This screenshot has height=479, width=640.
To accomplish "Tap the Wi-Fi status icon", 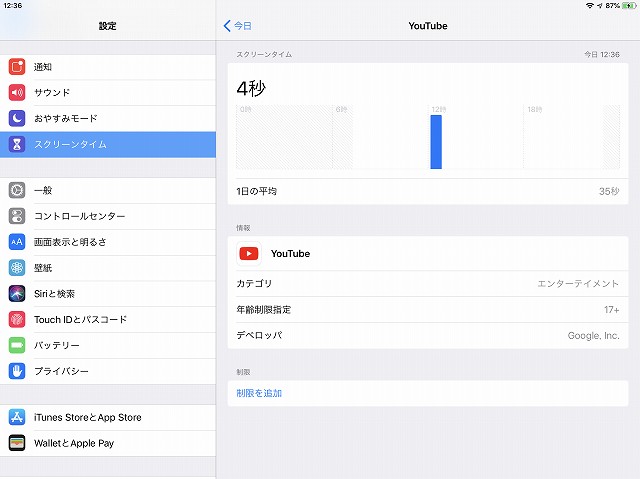I will tap(589, 5).
